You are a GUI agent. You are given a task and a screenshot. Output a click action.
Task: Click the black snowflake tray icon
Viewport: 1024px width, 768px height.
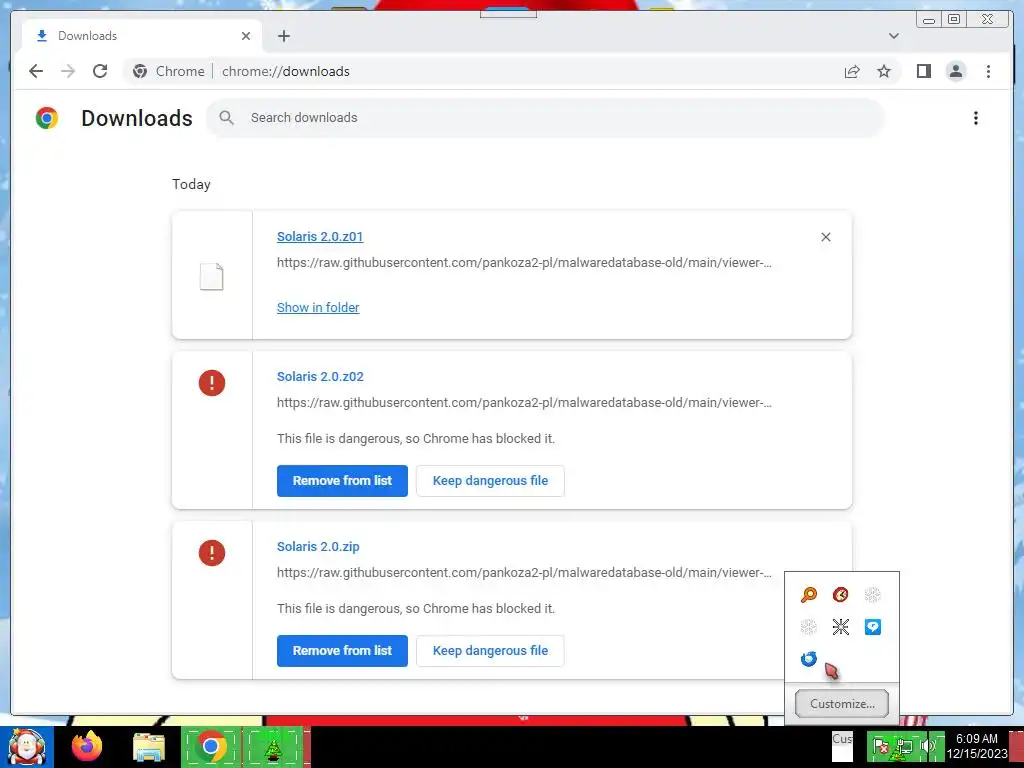click(840, 627)
